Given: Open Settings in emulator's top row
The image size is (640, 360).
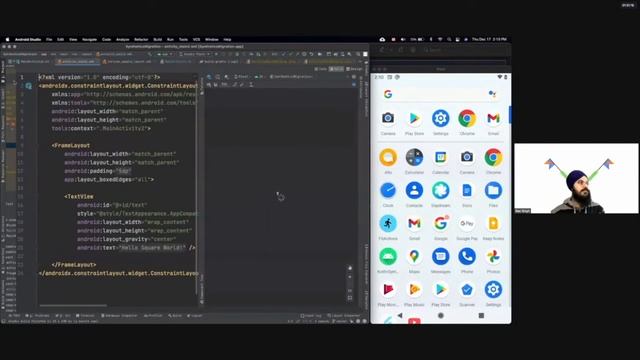Looking at the screenshot, I should click(440, 119).
